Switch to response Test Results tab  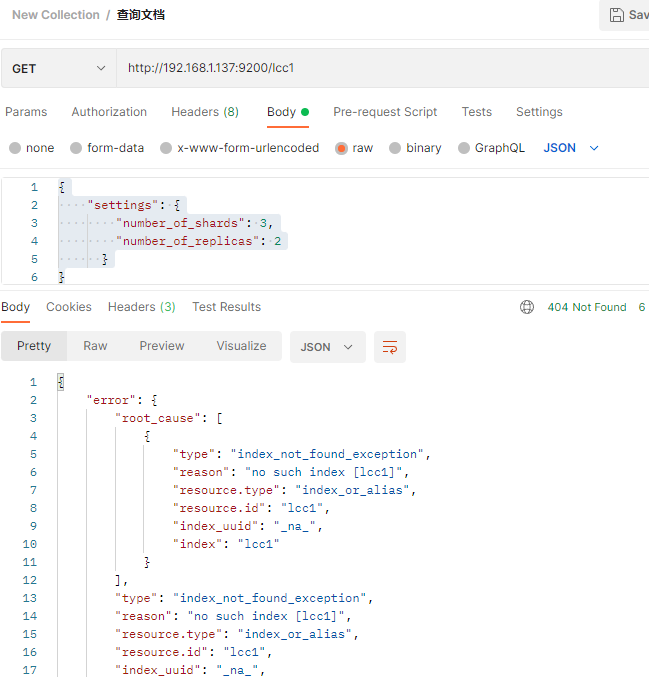point(226,307)
